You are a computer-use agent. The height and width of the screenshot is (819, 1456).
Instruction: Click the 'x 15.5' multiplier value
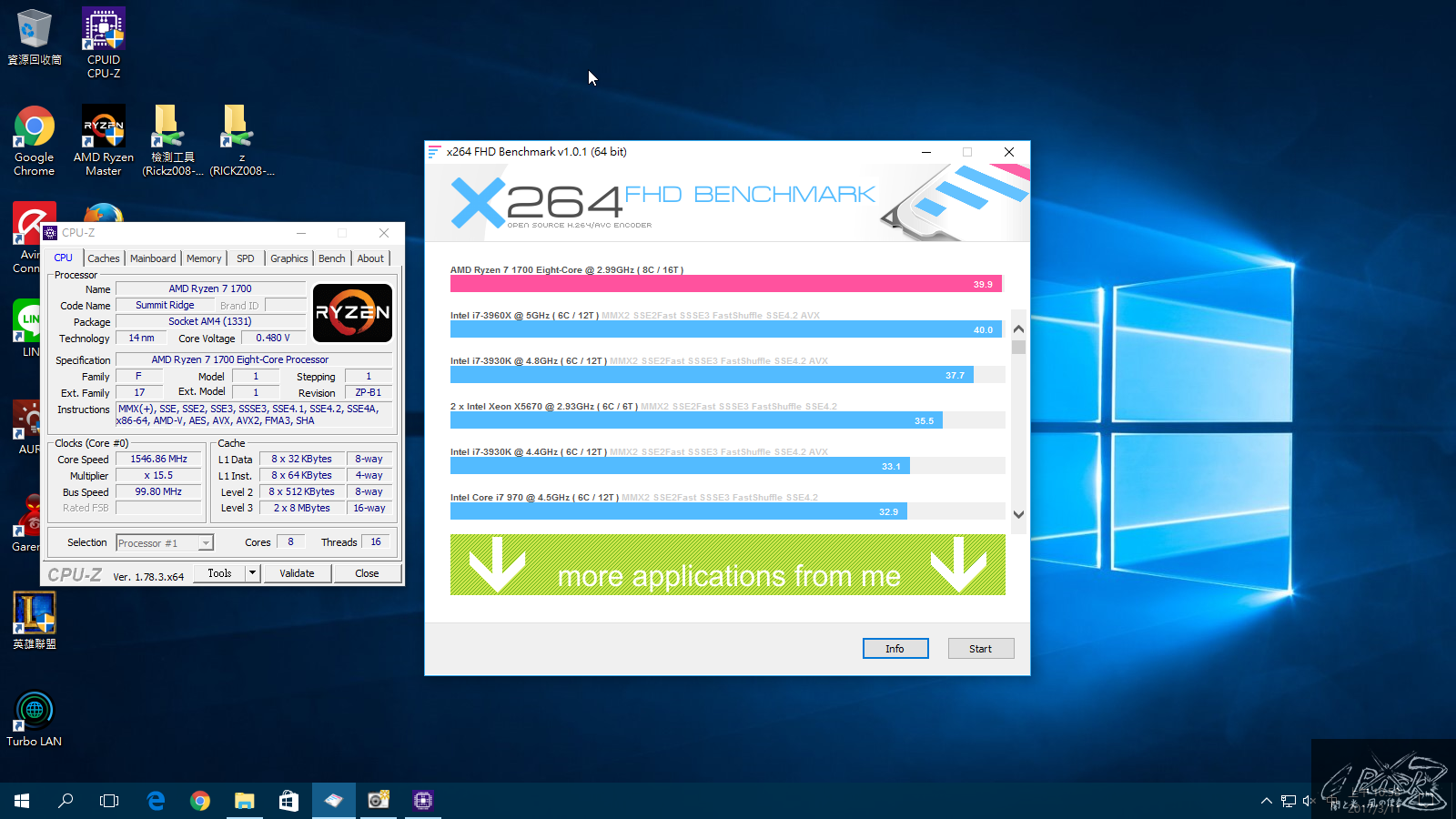(x=159, y=476)
